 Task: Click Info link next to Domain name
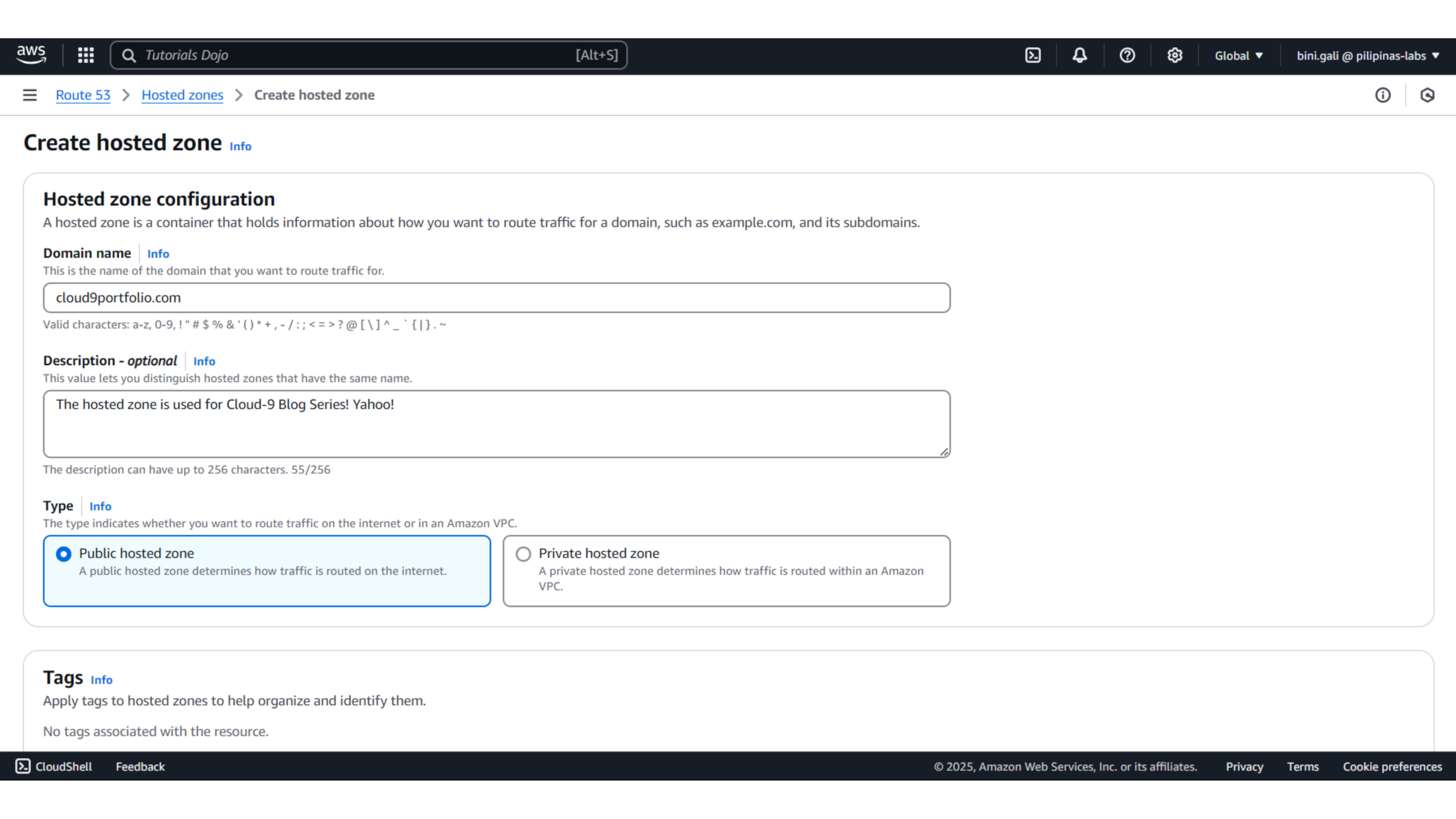(x=158, y=254)
